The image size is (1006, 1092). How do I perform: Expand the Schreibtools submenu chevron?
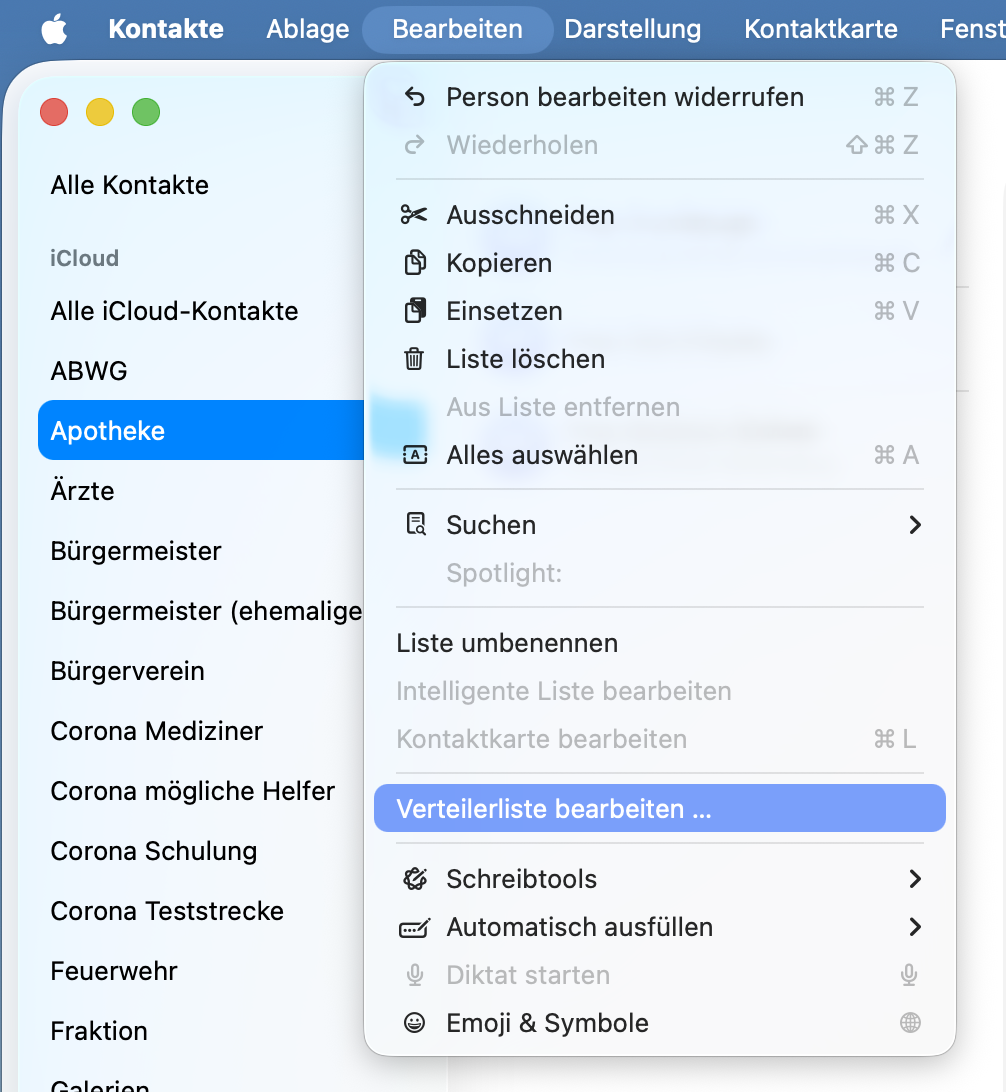(915, 879)
